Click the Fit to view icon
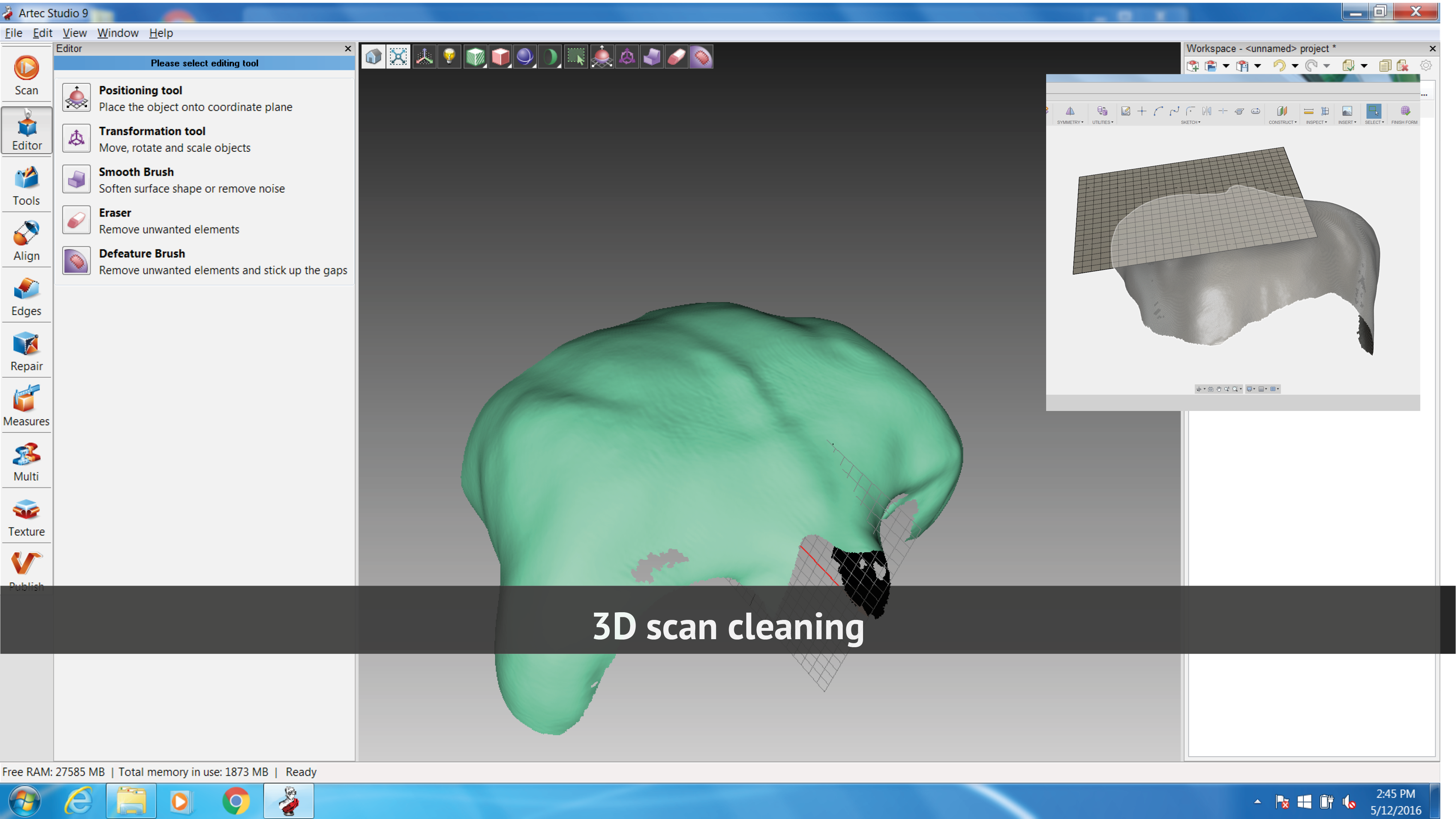The width and height of the screenshot is (1456, 819). (x=399, y=56)
